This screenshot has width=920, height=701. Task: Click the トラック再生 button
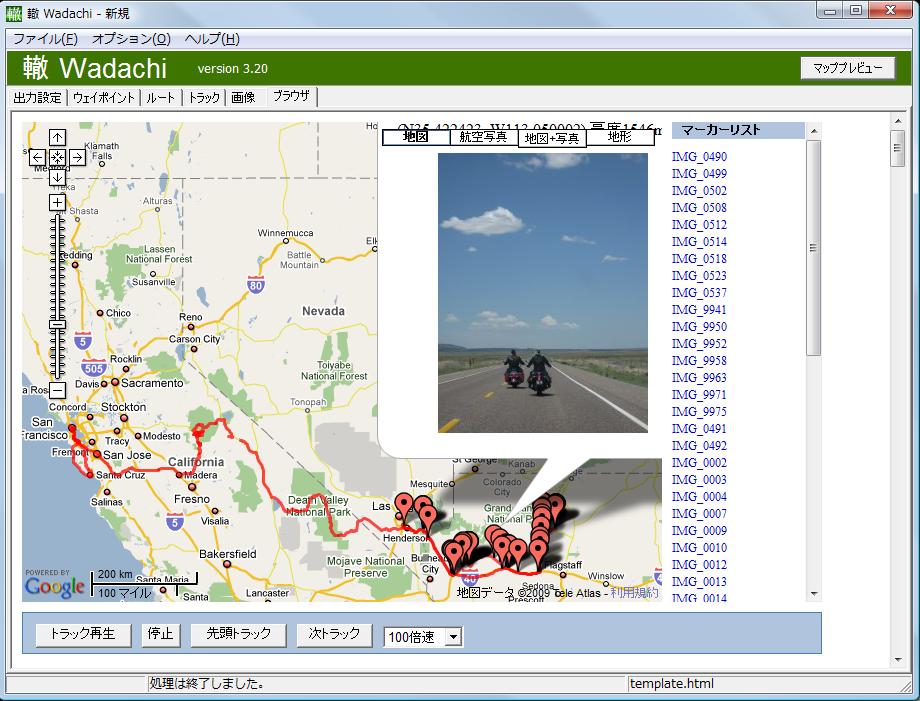pyautogui.click(x=83, y=634)
